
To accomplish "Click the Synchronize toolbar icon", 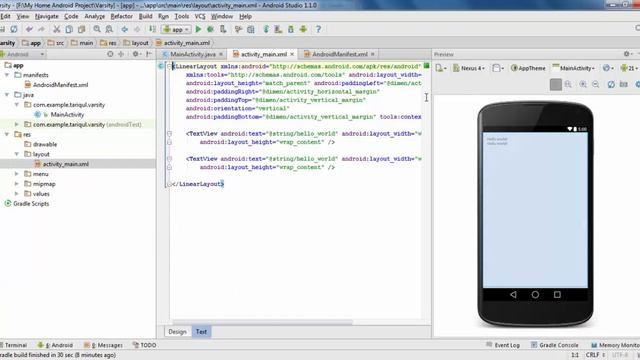I will pos(14,29).
